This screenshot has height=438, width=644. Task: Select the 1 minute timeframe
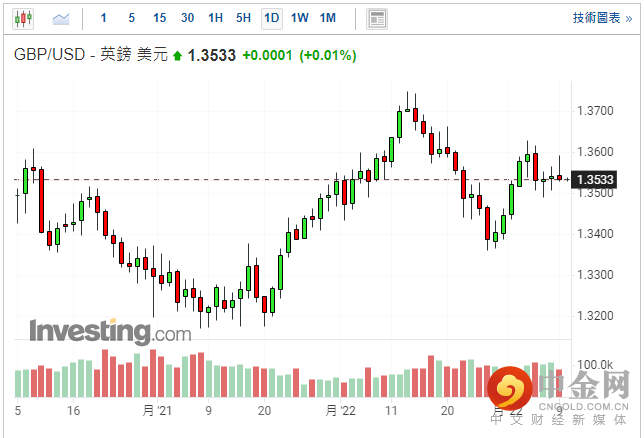(104, 18)
